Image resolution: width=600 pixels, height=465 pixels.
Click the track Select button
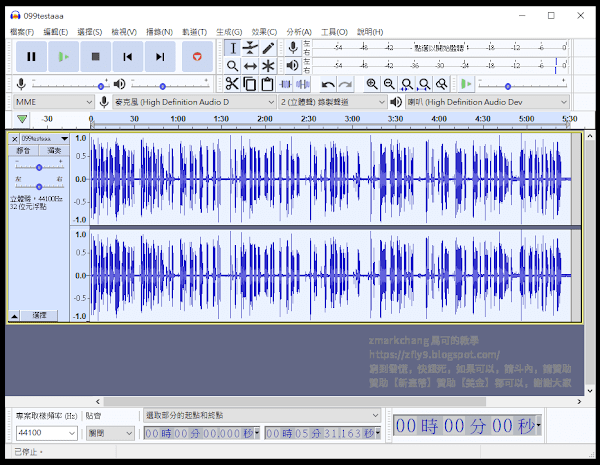39,315
